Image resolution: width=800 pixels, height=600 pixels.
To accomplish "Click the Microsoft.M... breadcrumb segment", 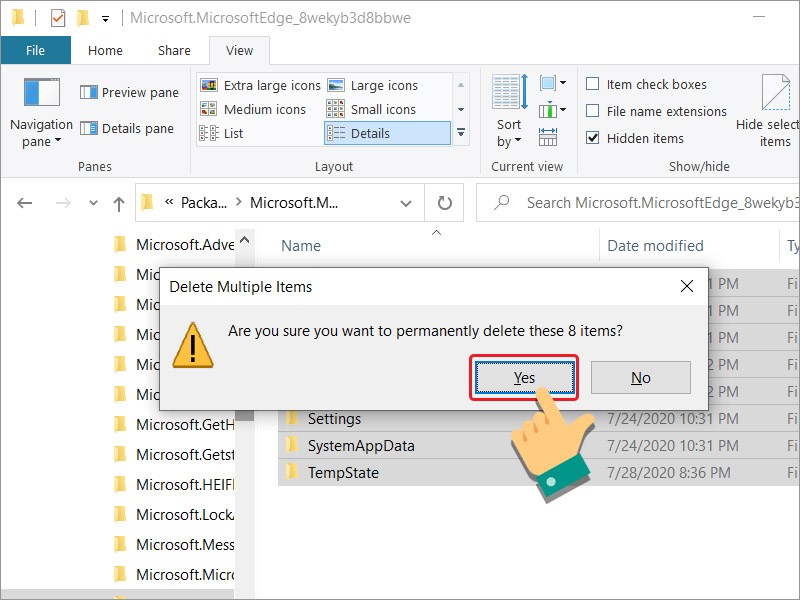I will coord(294,203).
